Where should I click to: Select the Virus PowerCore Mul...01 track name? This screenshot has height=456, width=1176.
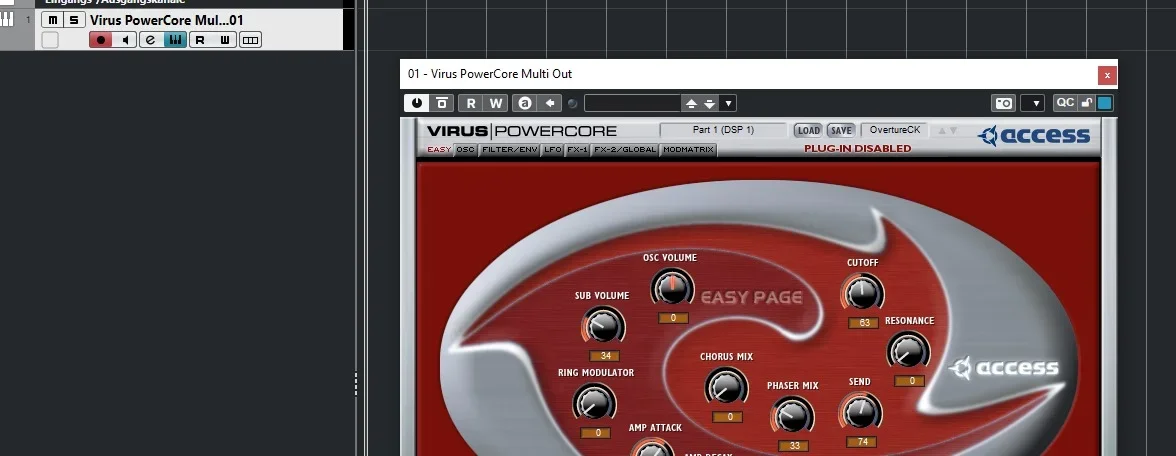166,20
